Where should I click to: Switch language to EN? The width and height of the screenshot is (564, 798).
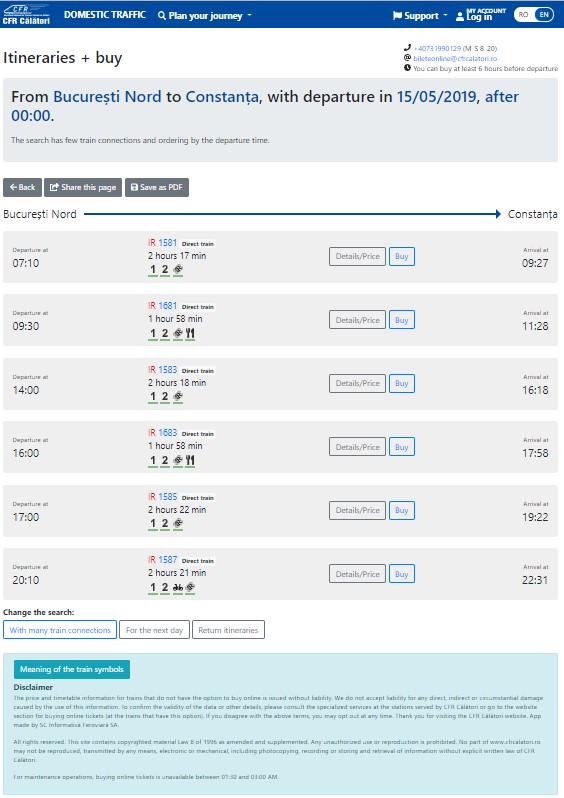pos(544,15)
